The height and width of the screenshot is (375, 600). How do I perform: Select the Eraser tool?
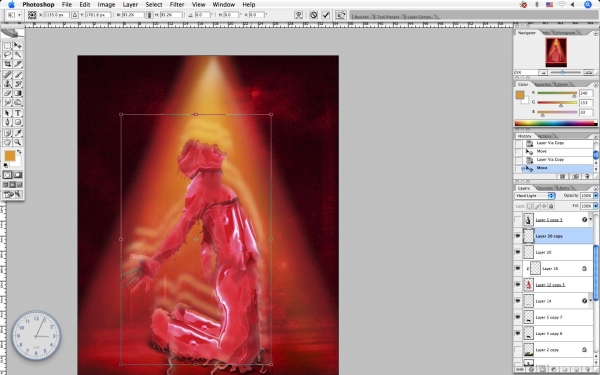click(x=7, y=93)
